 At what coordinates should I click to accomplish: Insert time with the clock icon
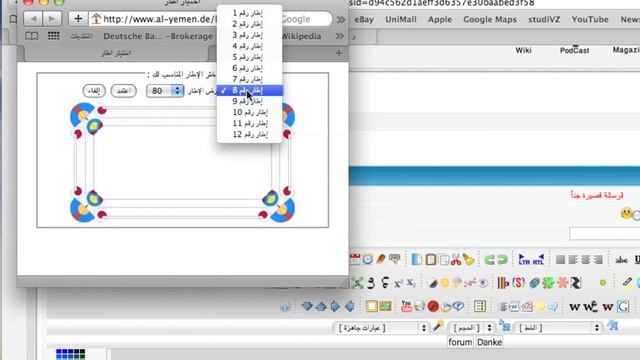(x=368, y=259)
